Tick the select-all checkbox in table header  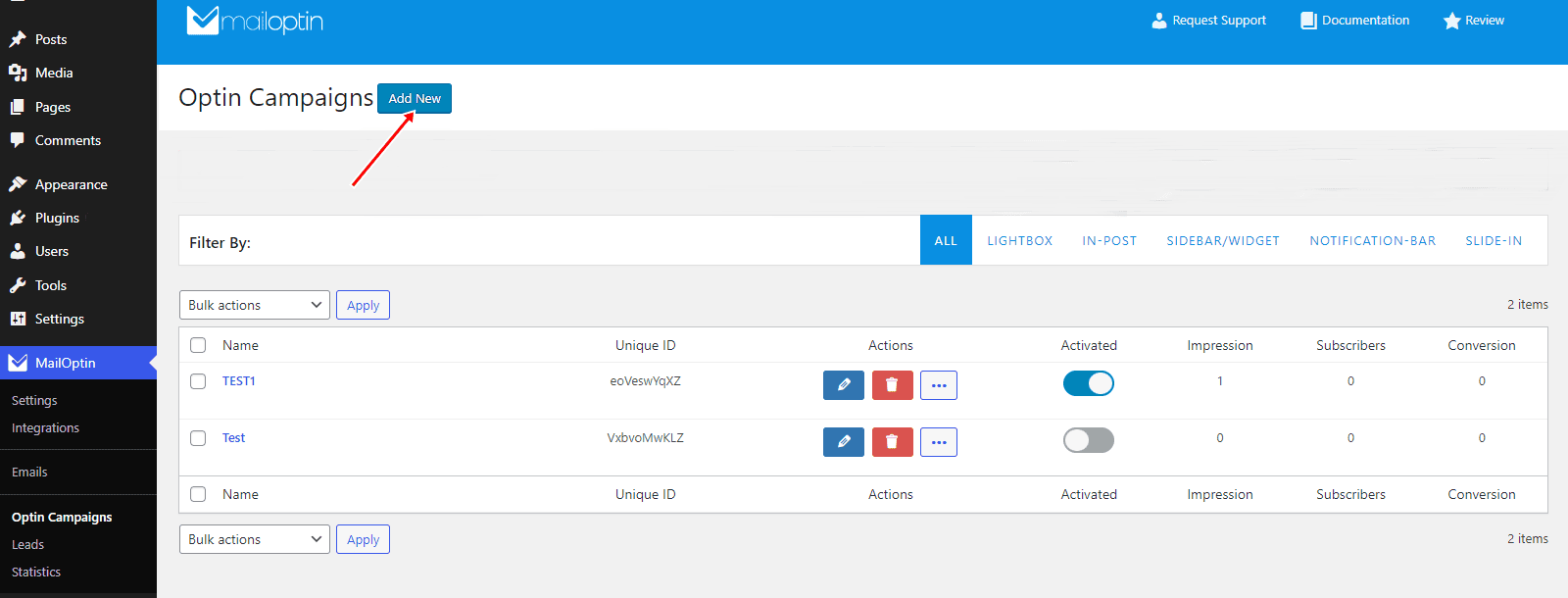pyautogui.click(x=198, y=345)
